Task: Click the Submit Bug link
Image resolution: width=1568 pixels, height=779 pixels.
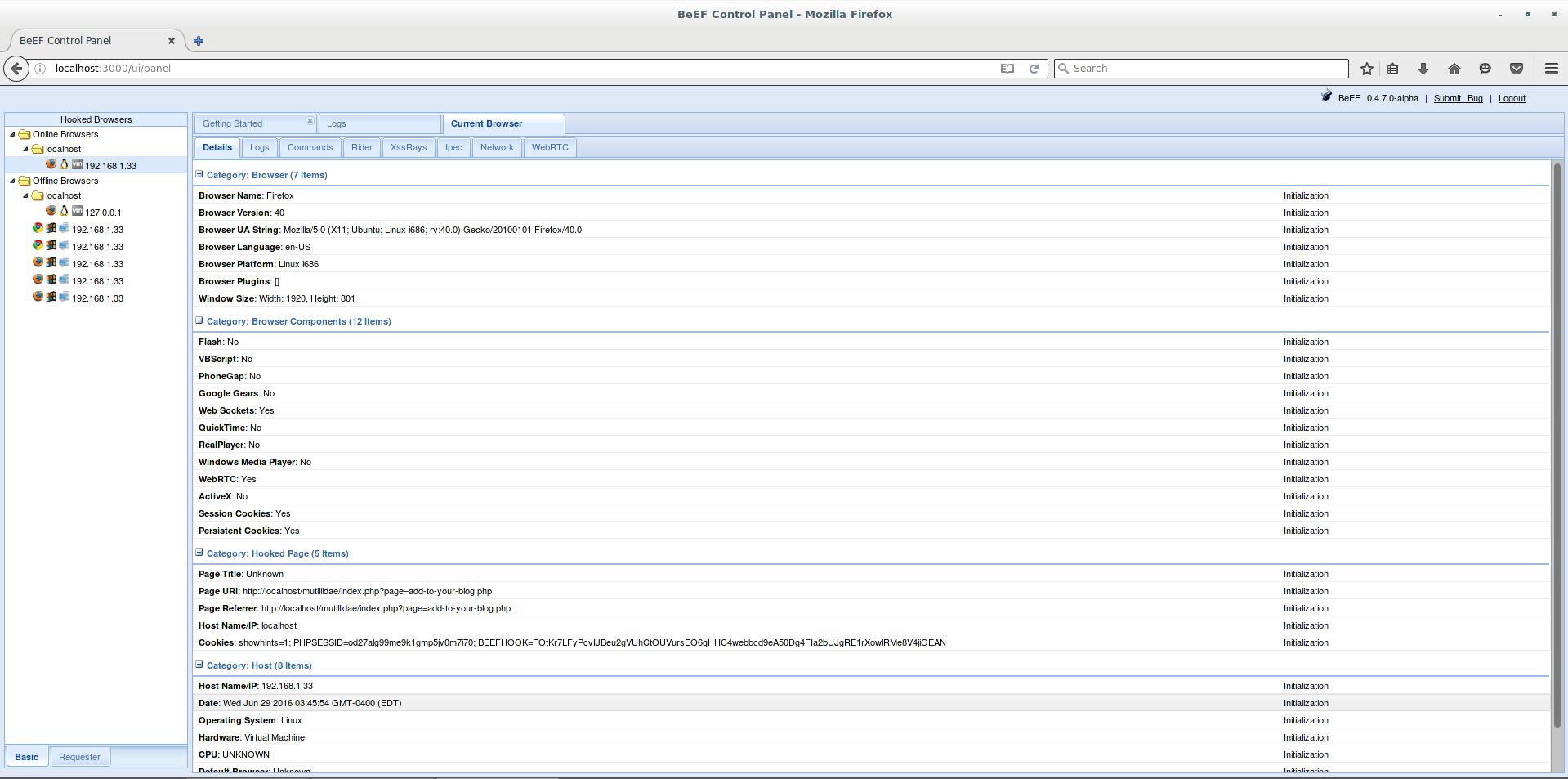Action: point(1458,98)
